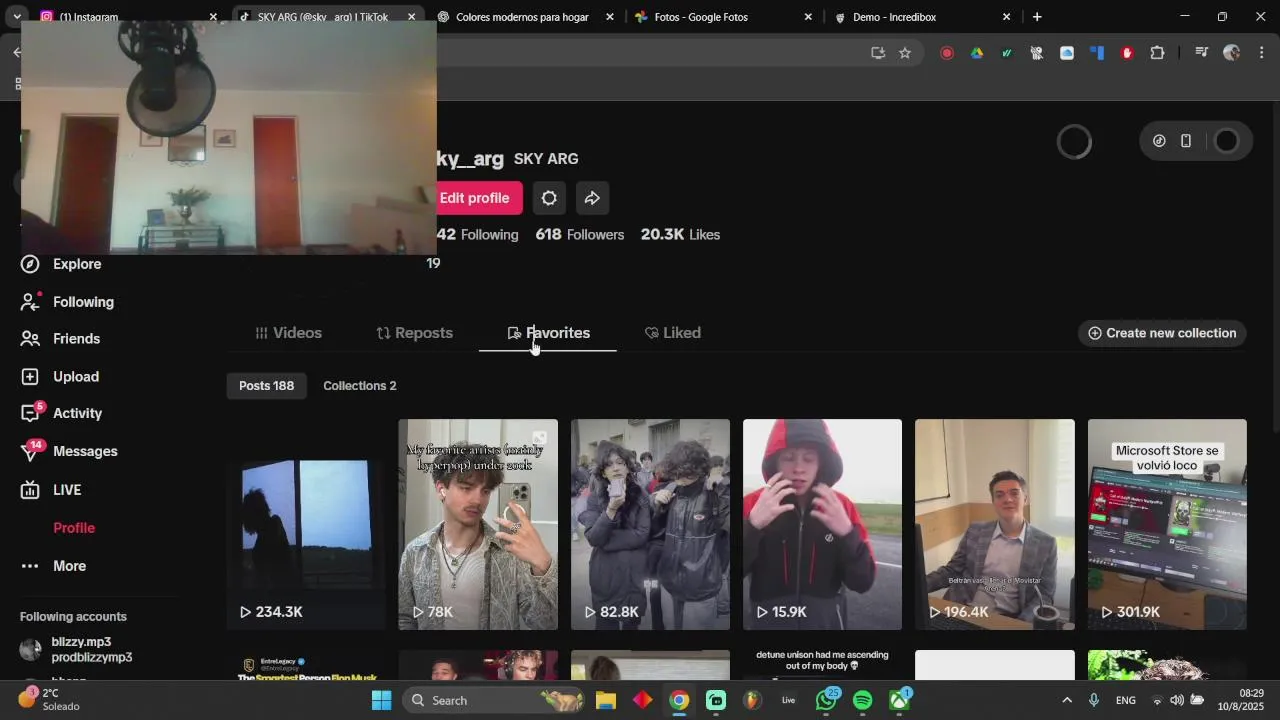Open the hooded person video with 15.9K views
This screenshot has height=720, width=1280.
click(822, 524)
